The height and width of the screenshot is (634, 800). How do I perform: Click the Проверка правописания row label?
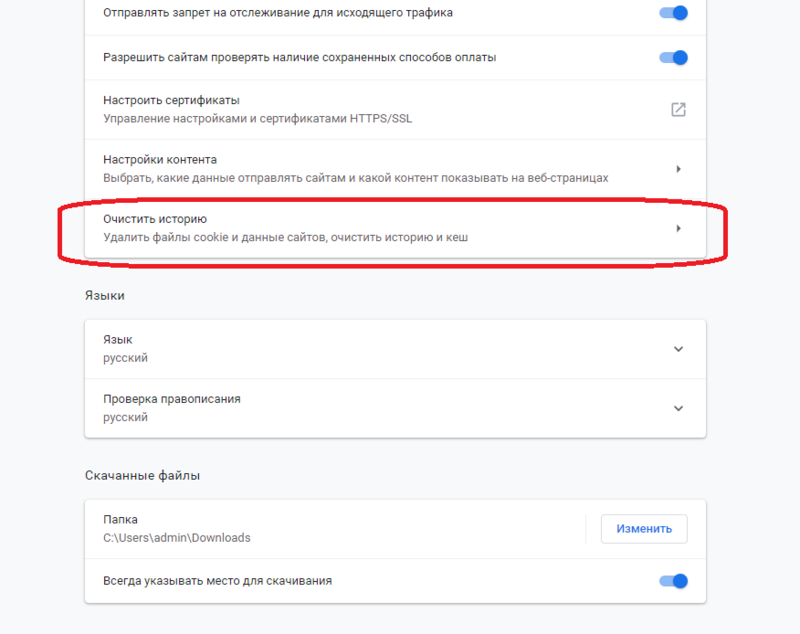pyautogui.click(x=172, y=399)
